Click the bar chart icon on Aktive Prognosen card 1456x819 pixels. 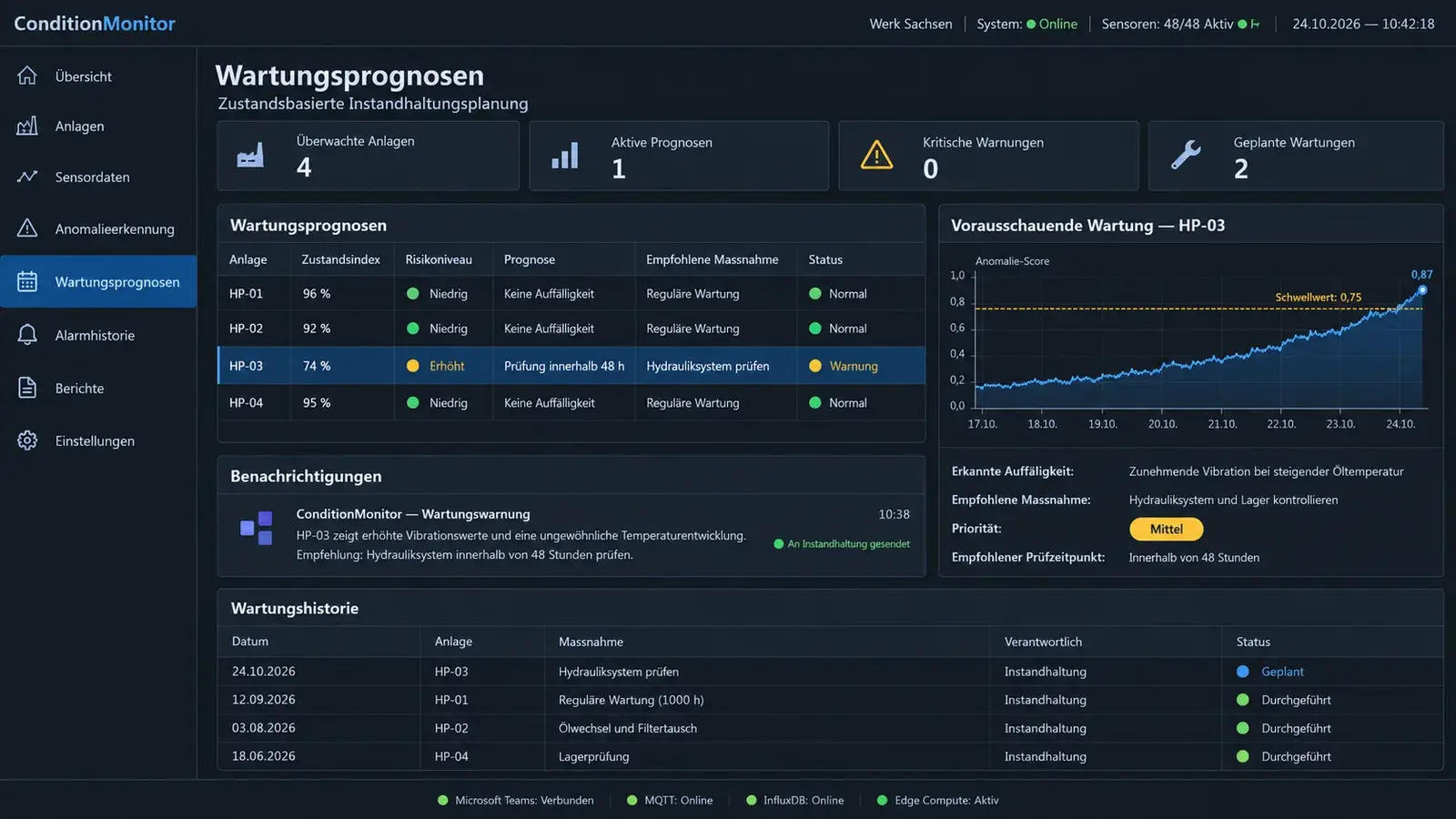[565, 156]
